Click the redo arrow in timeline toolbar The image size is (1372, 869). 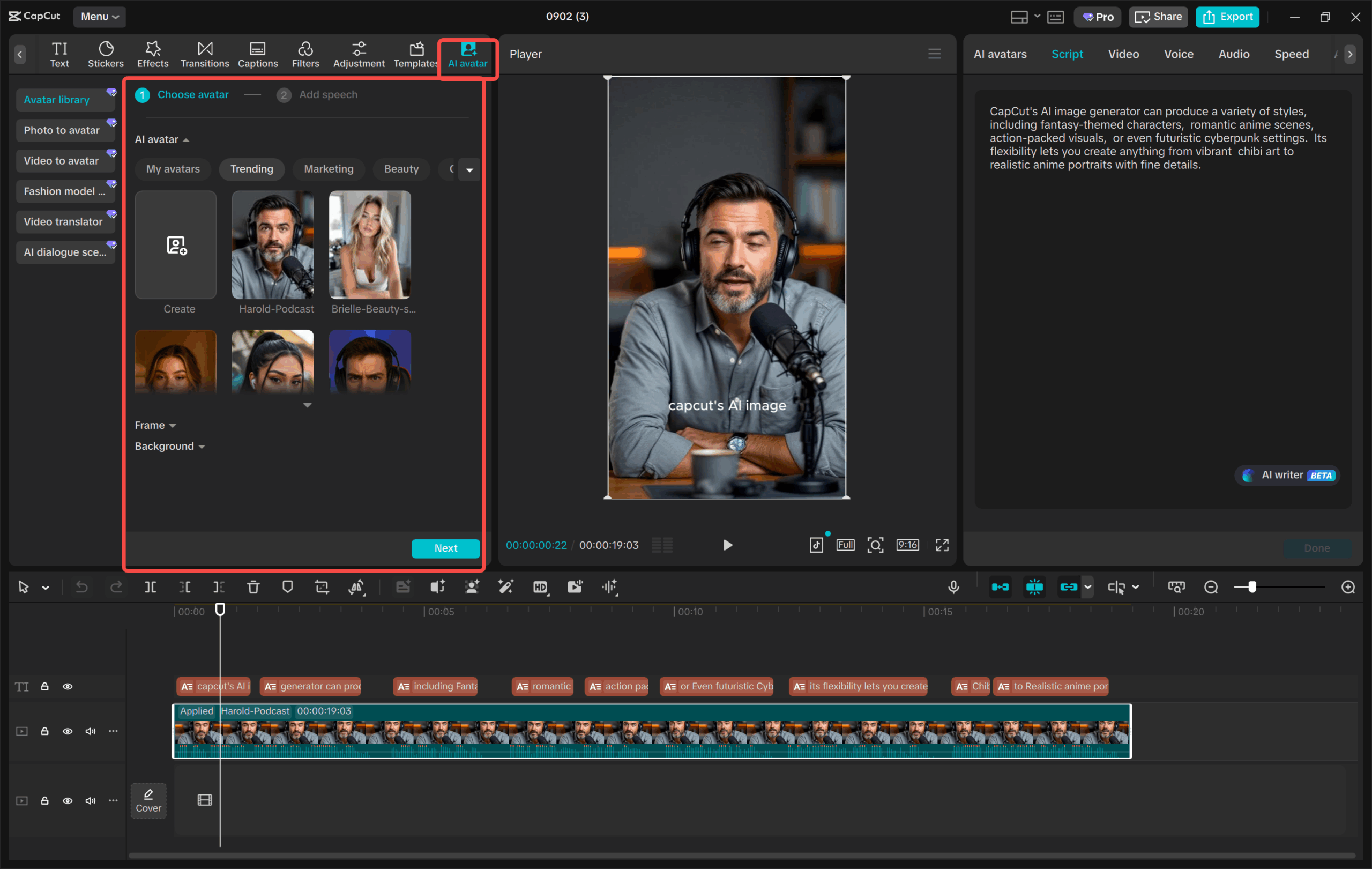pos(116,587)
